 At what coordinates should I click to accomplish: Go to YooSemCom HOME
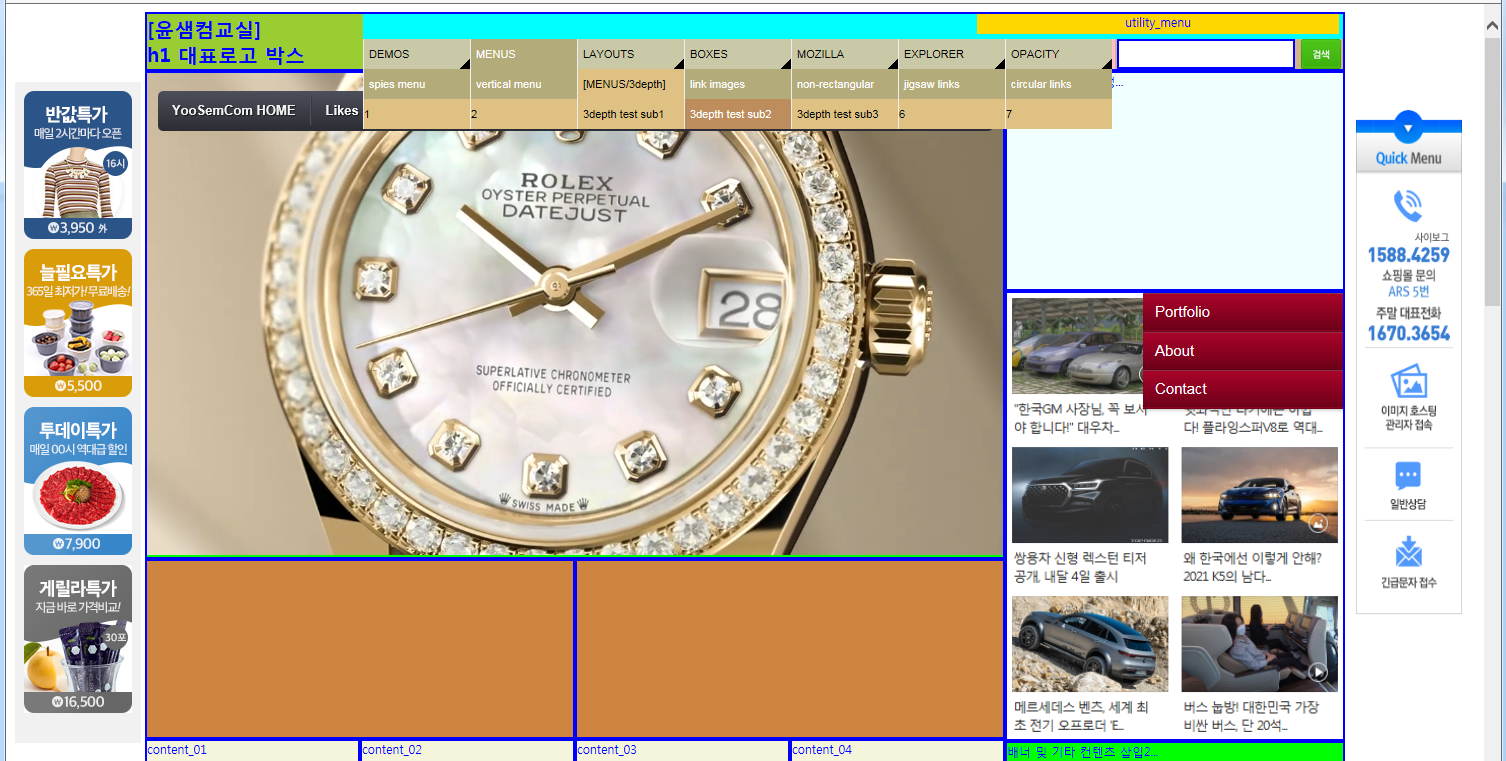click(234, 110)
